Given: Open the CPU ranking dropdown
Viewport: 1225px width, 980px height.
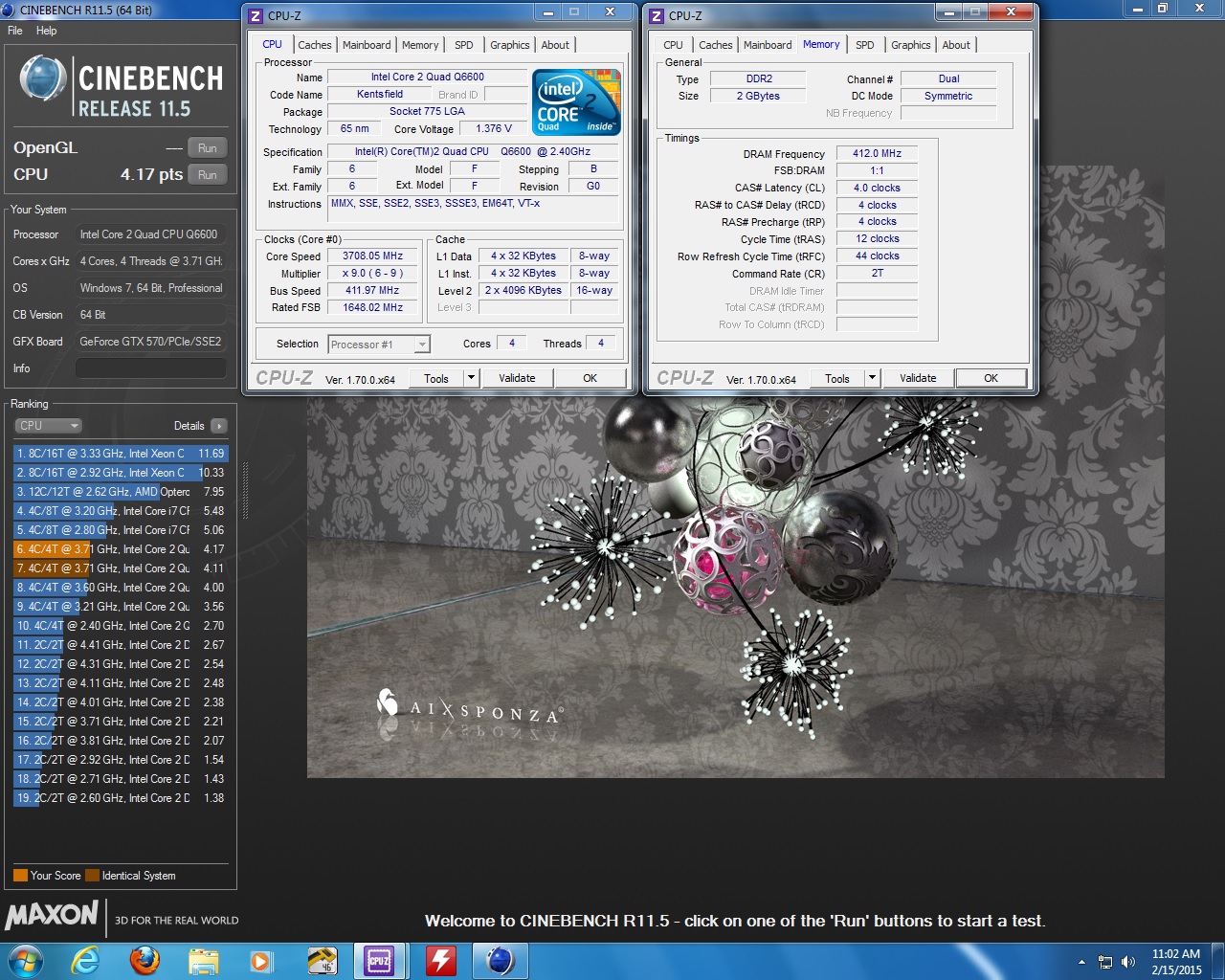Looking at the screenshot, I should (48, 426).
